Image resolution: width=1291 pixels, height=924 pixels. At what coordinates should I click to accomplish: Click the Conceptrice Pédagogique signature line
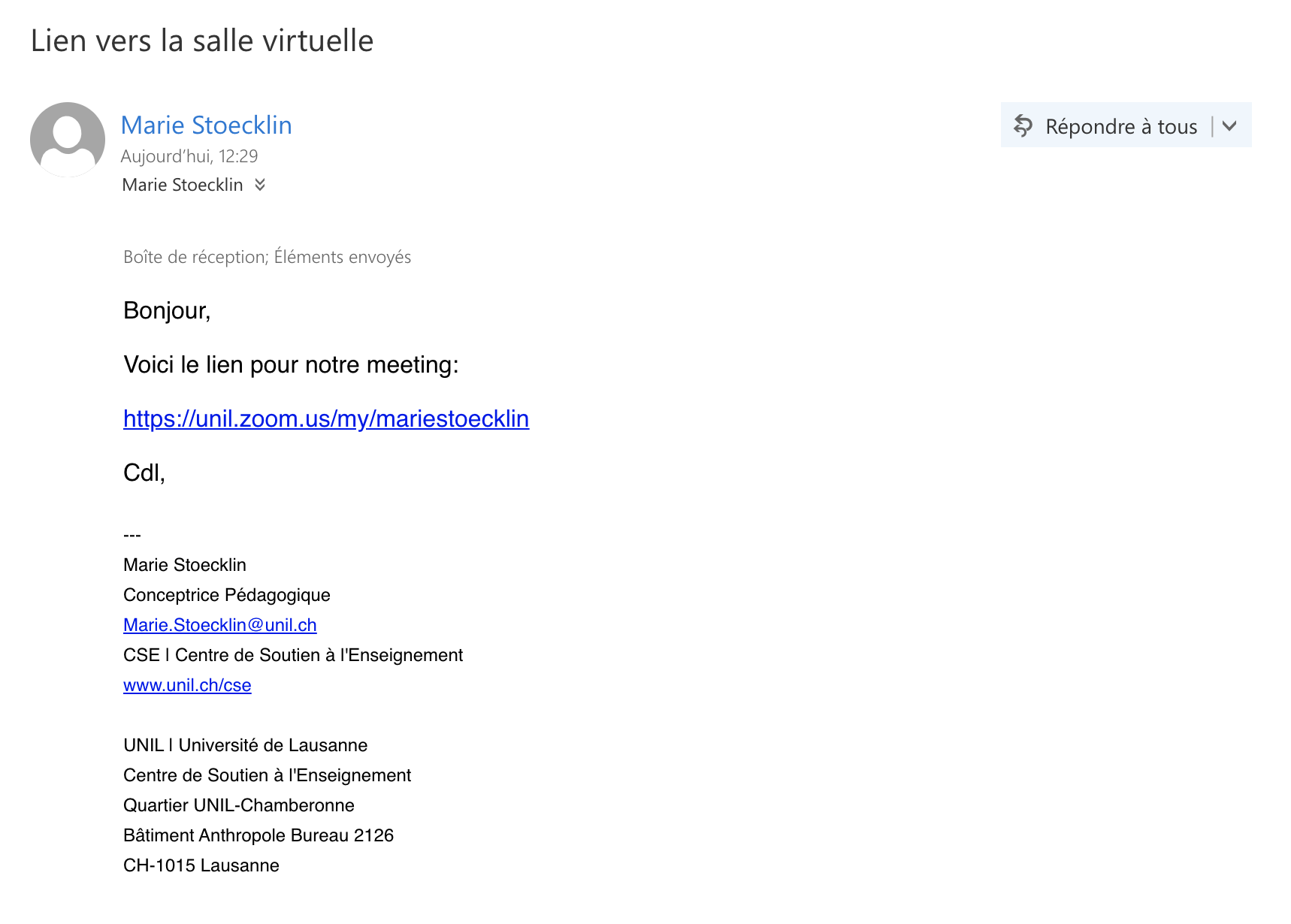[226, 595]
